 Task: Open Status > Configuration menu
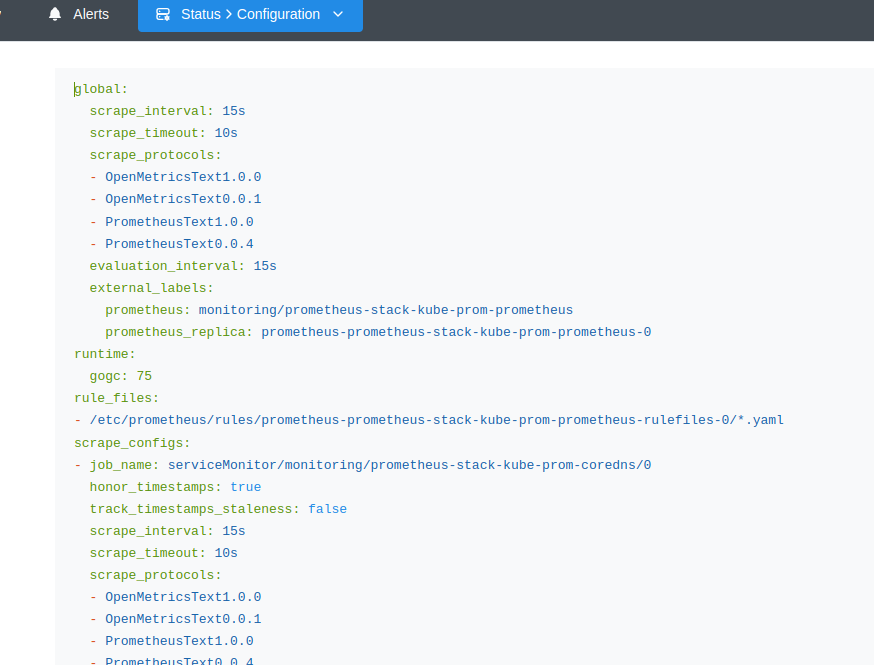tap(250, 15)
